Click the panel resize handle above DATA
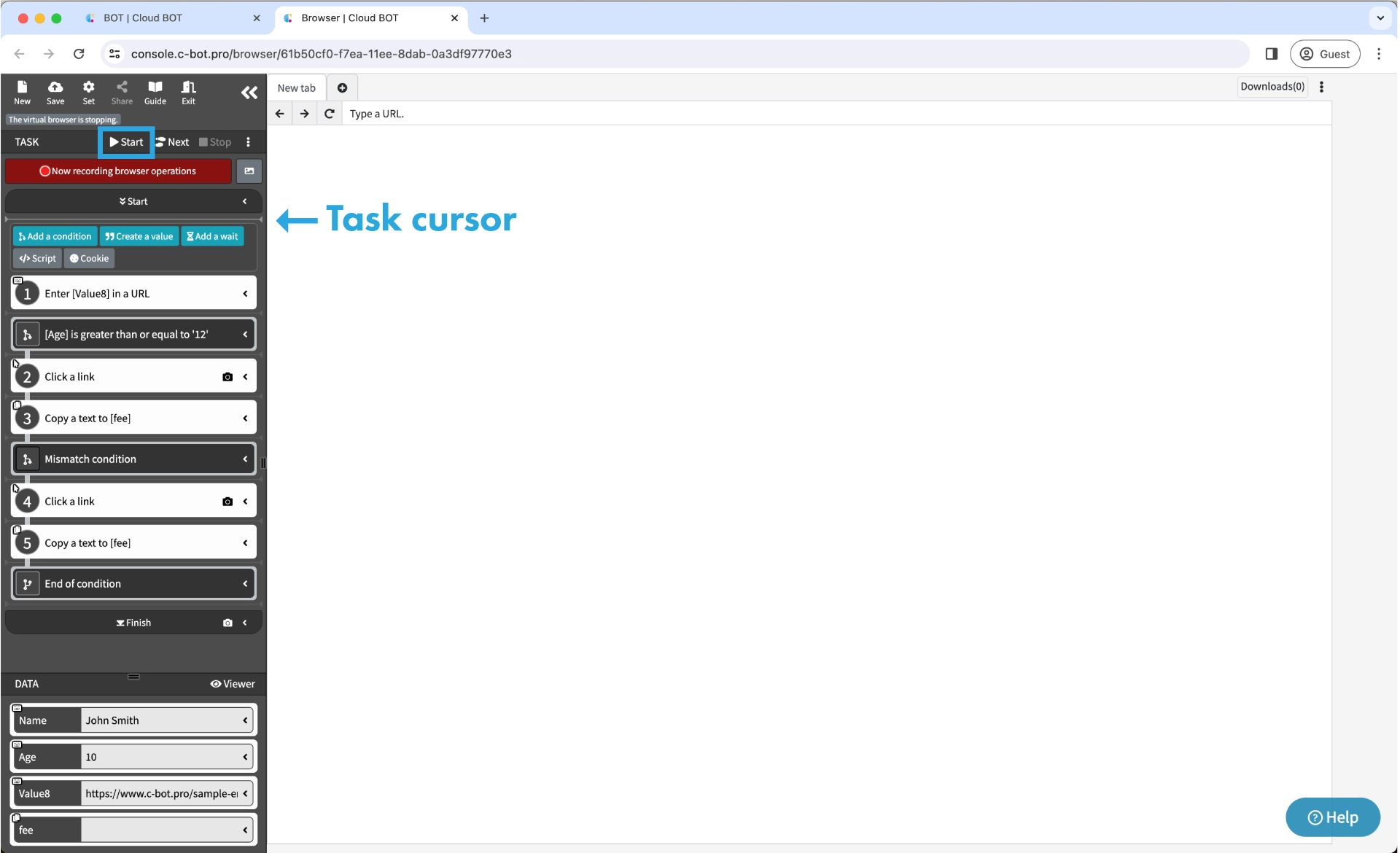 tap(133, 677)
